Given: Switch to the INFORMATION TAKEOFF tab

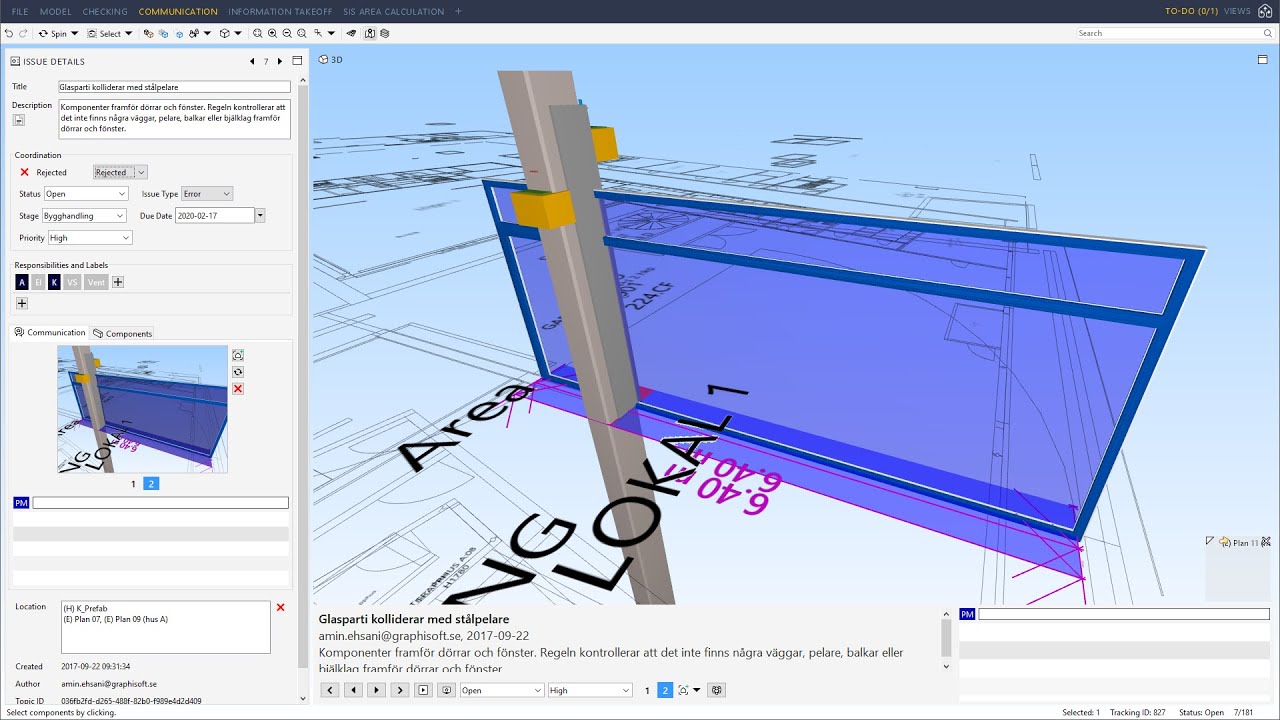Looking at the screenshot, I should [280, 11].
